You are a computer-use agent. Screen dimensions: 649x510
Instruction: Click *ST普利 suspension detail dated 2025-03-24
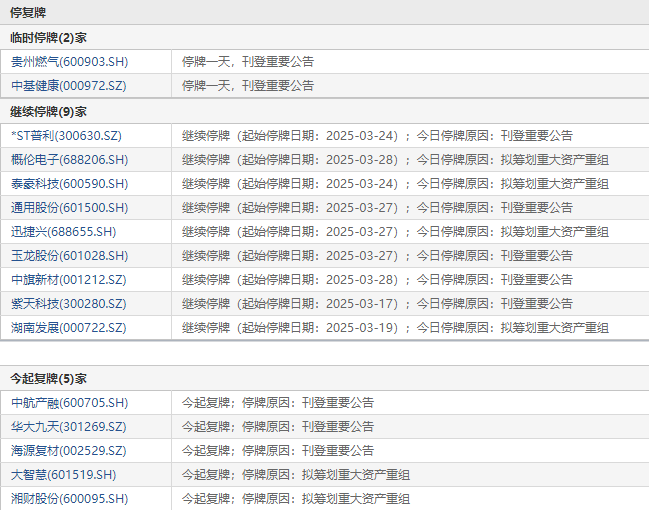[377, 136]
